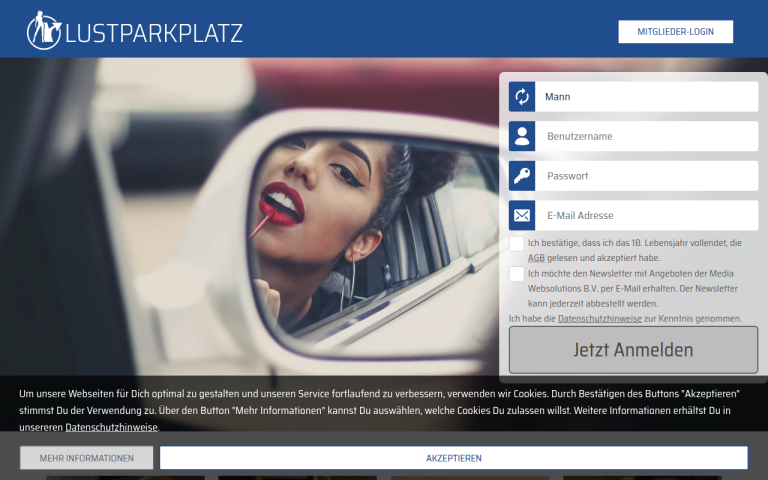Screen dimensions: 768x480
Task: Open the AGB link
Action: click(536, 258)
